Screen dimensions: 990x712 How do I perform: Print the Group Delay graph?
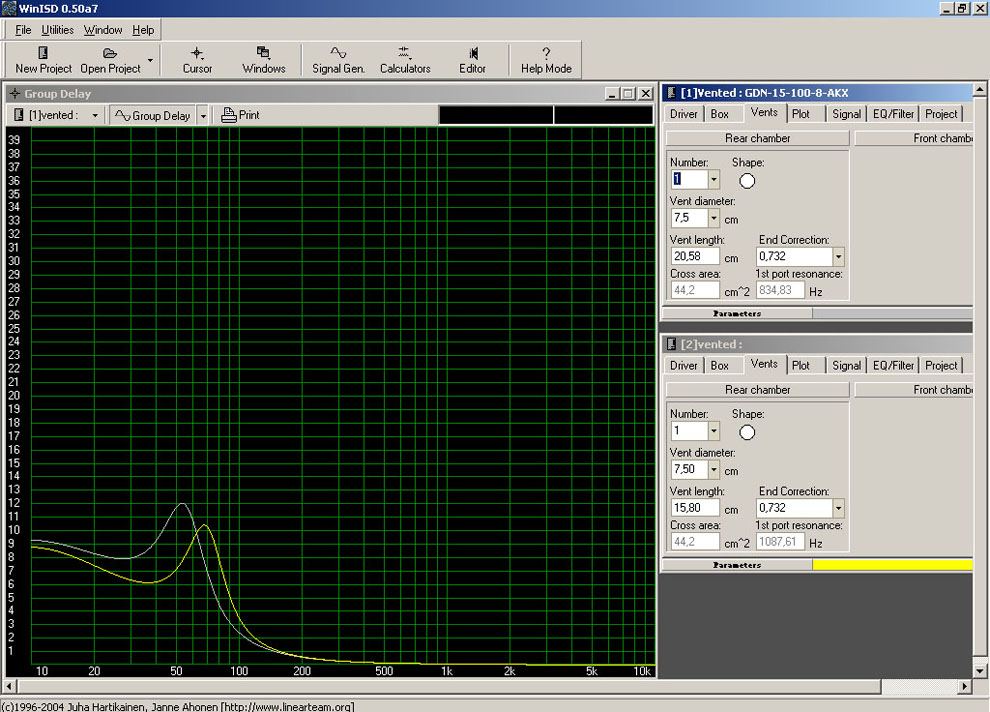240,115
